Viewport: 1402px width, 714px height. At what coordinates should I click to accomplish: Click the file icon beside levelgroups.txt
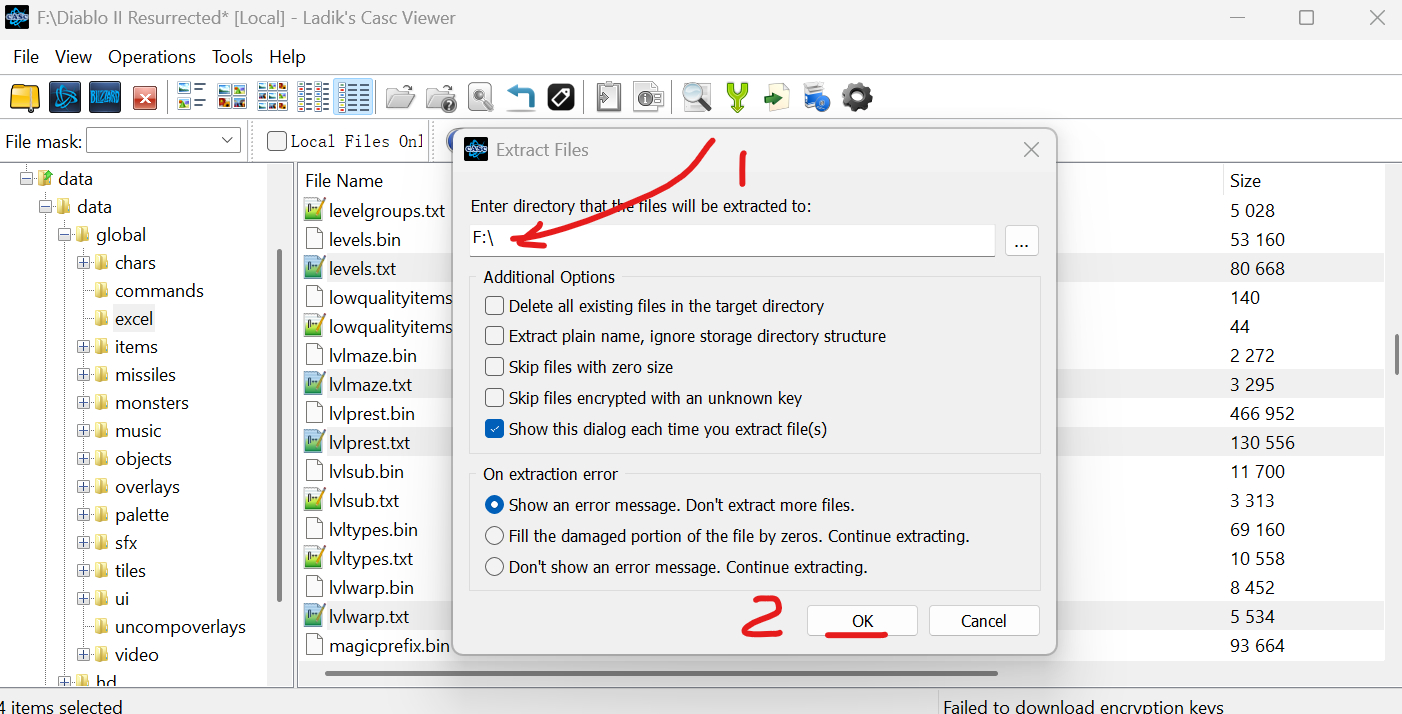tap(314, 210)
